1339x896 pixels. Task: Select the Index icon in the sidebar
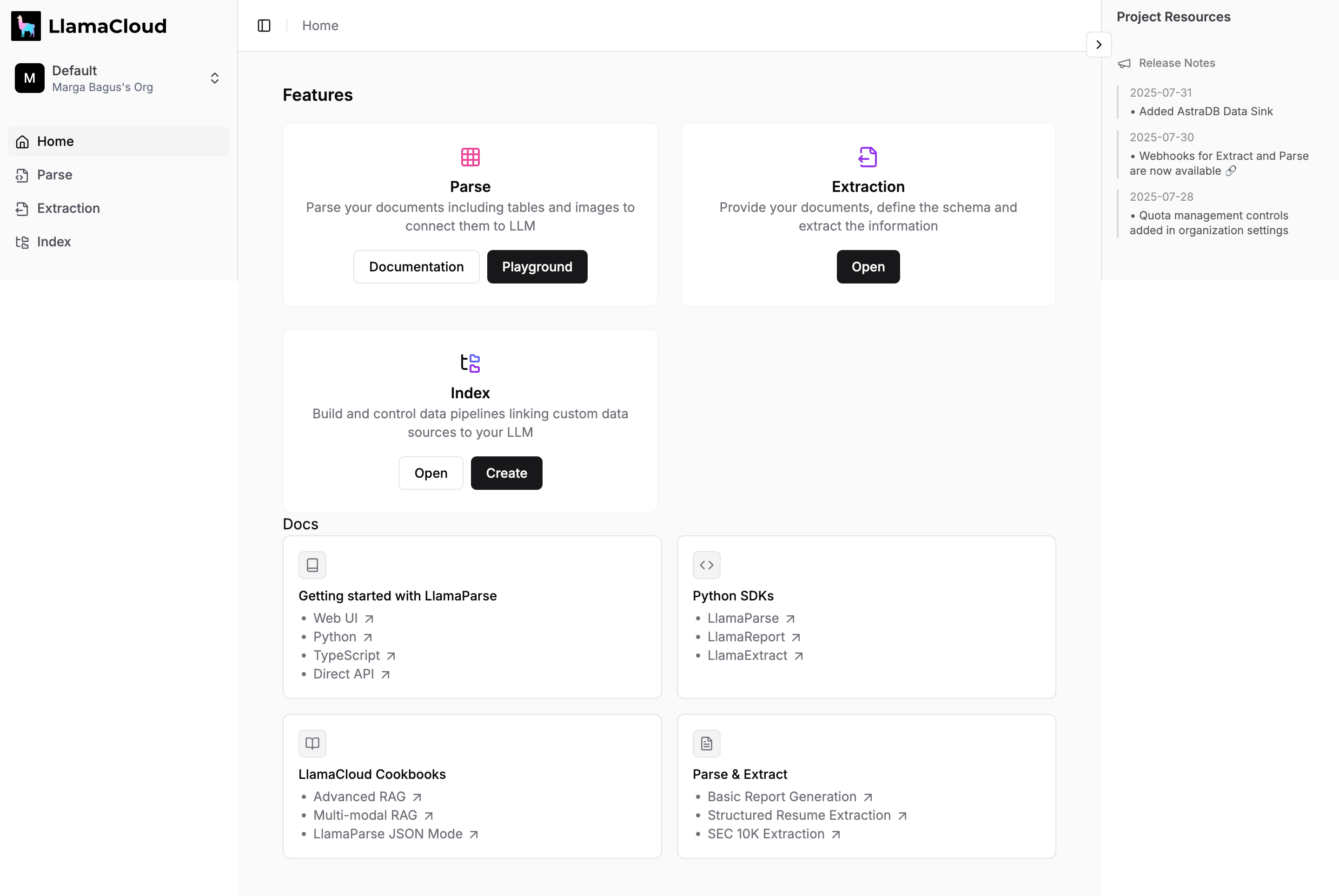tap(22, 242)
